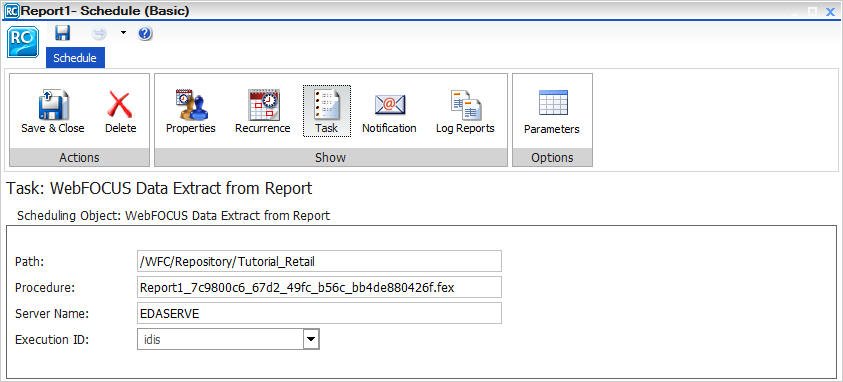The image size is (843, 382).
Task: Click Save & Close in Actions
Action: pos(53,112)
